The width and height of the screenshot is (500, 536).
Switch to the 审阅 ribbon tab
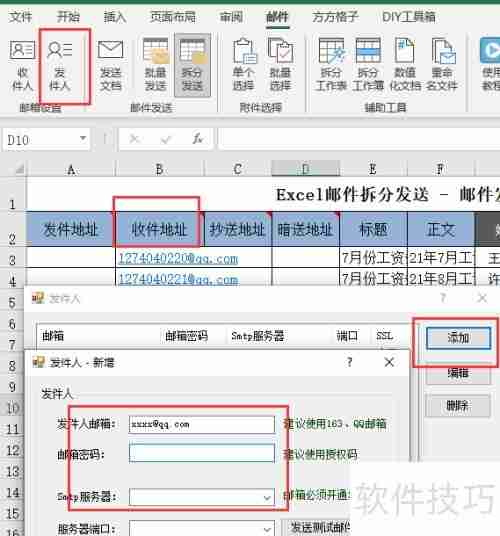(231, 16)
